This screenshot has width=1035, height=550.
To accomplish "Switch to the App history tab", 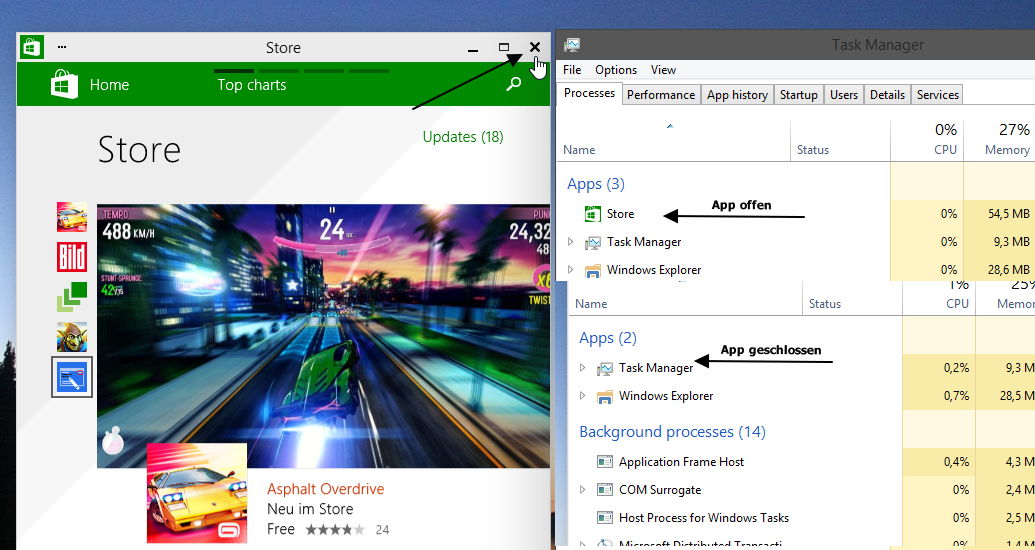I will pyautogui.click(x=737, y=94).
